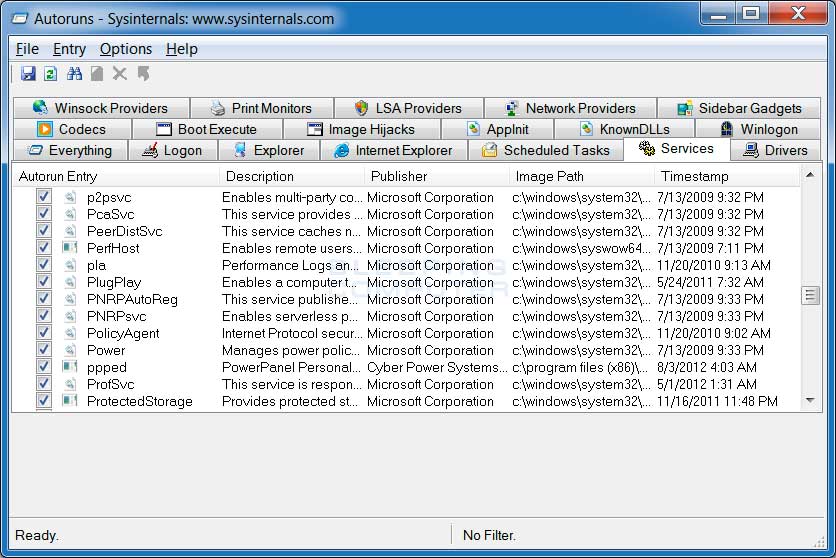Screen dimensions: 836x558
Task: Open the LSA Providers tab
Action: click(x=408, y=108)
